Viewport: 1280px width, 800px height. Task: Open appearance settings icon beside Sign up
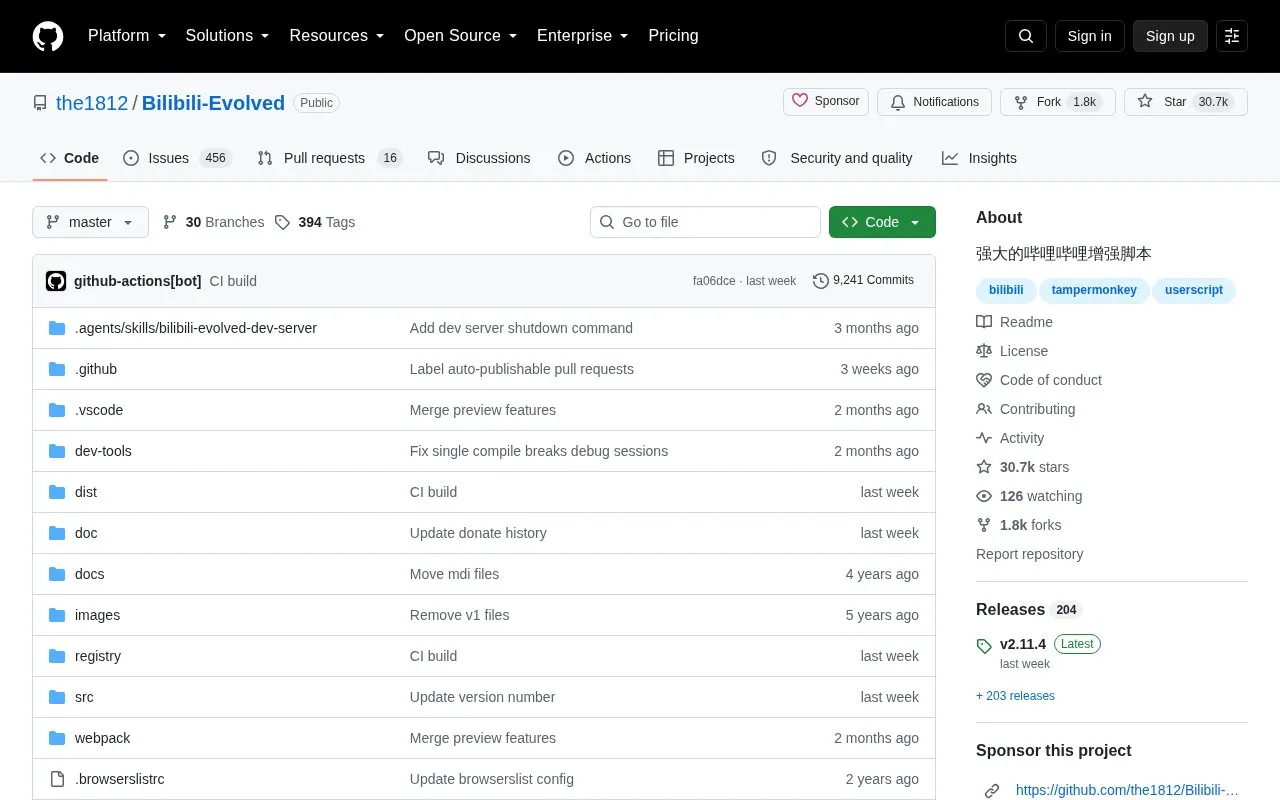tap(1232, 36)
